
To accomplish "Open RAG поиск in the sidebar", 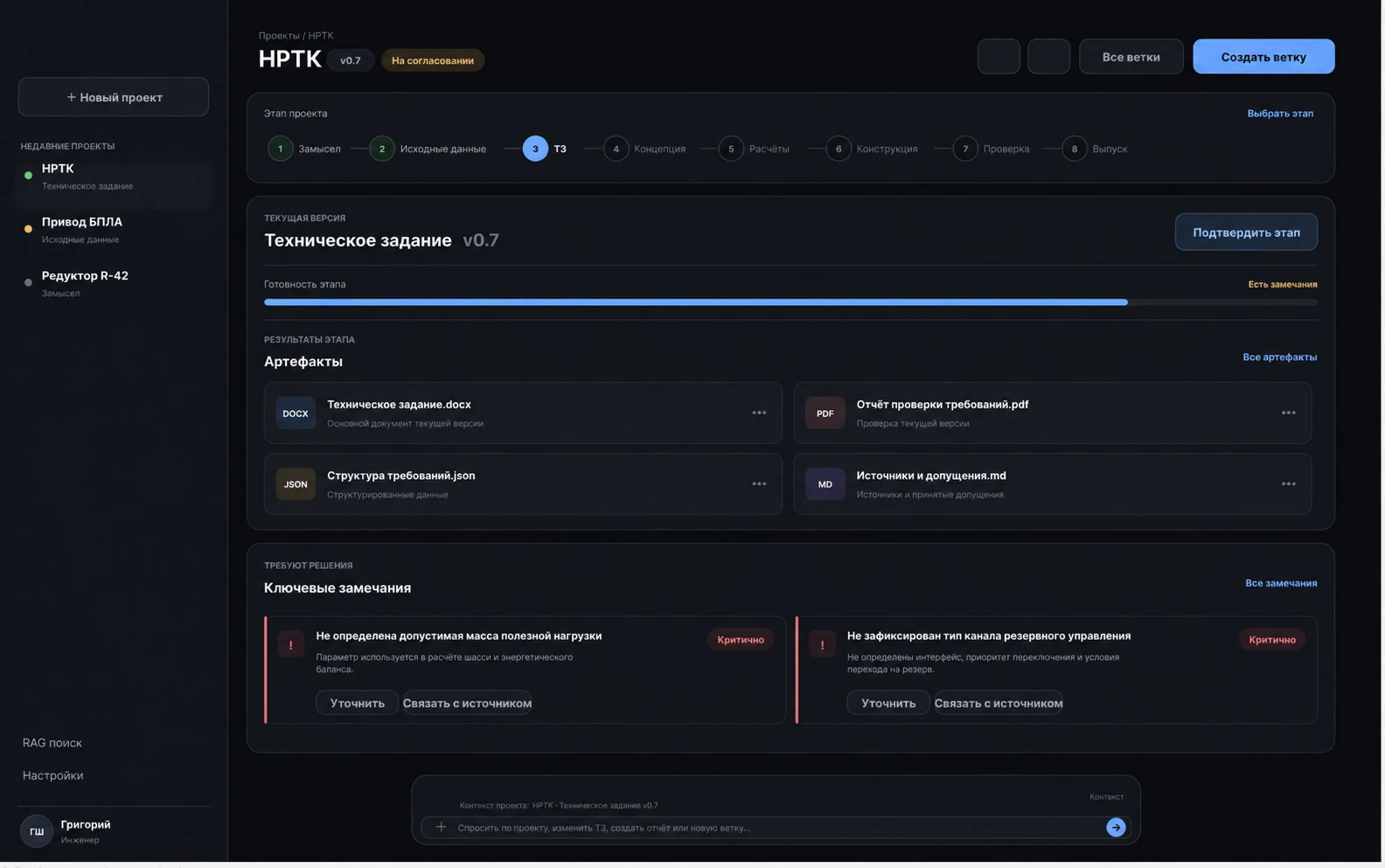I will [x=52, y=743].
